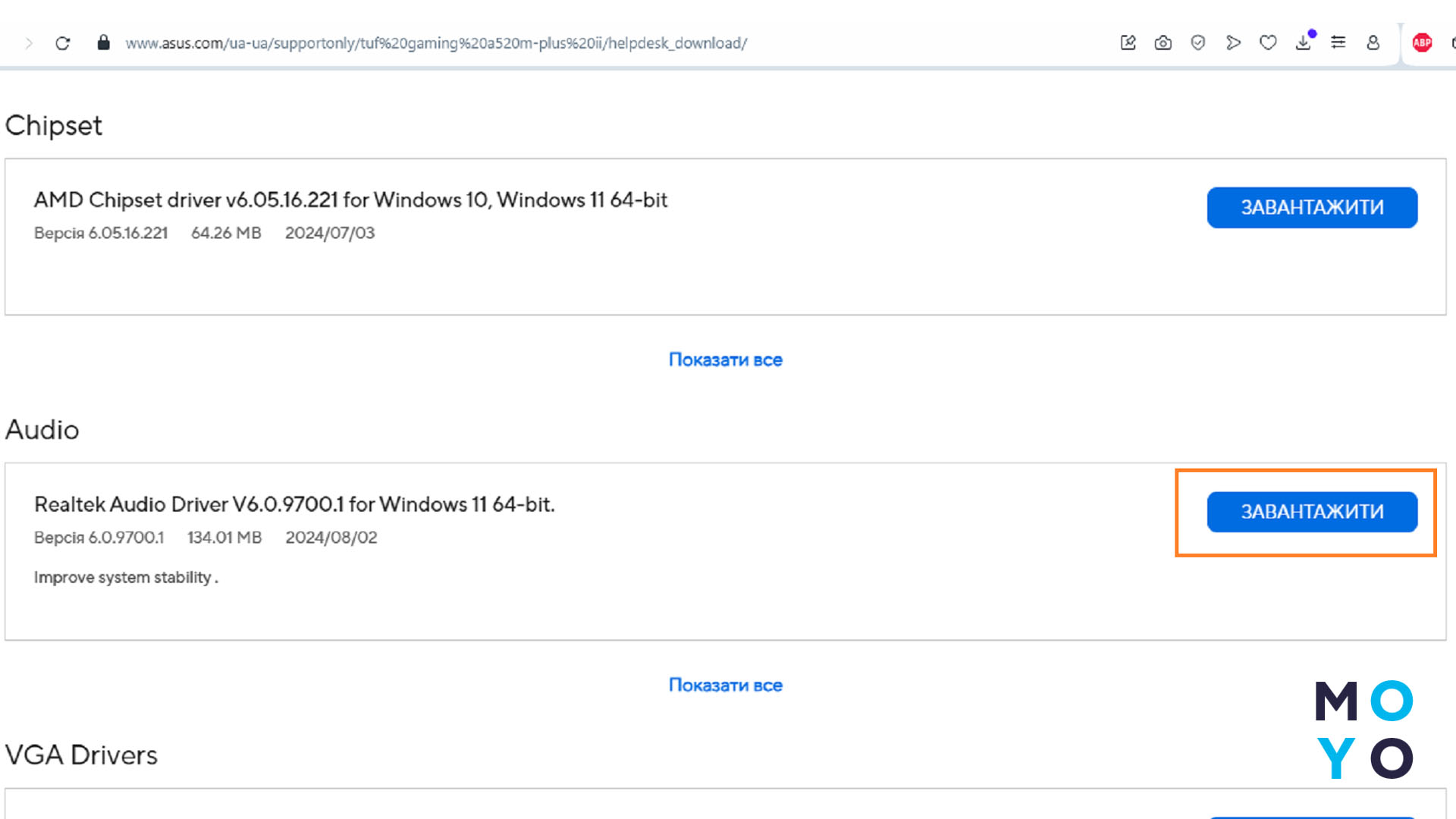1456x819 pixels.
Task: Click the send/play arrow toolbar icon
Action: 1233,42
